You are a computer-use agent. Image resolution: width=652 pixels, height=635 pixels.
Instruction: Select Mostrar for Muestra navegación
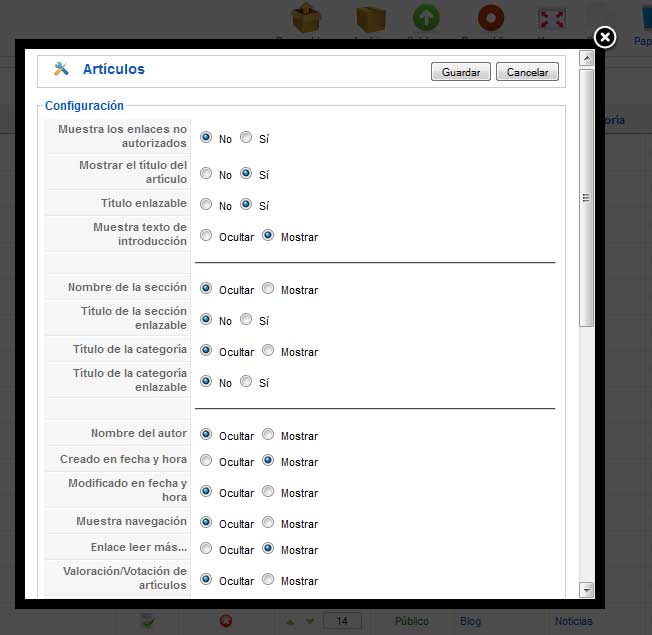(268, 522)
